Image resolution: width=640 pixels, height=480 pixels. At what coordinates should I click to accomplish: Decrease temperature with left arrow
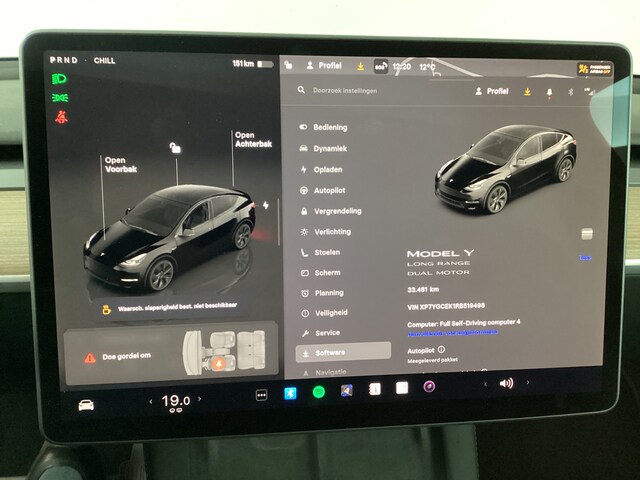pyautogui.click(x=151, y=402)
